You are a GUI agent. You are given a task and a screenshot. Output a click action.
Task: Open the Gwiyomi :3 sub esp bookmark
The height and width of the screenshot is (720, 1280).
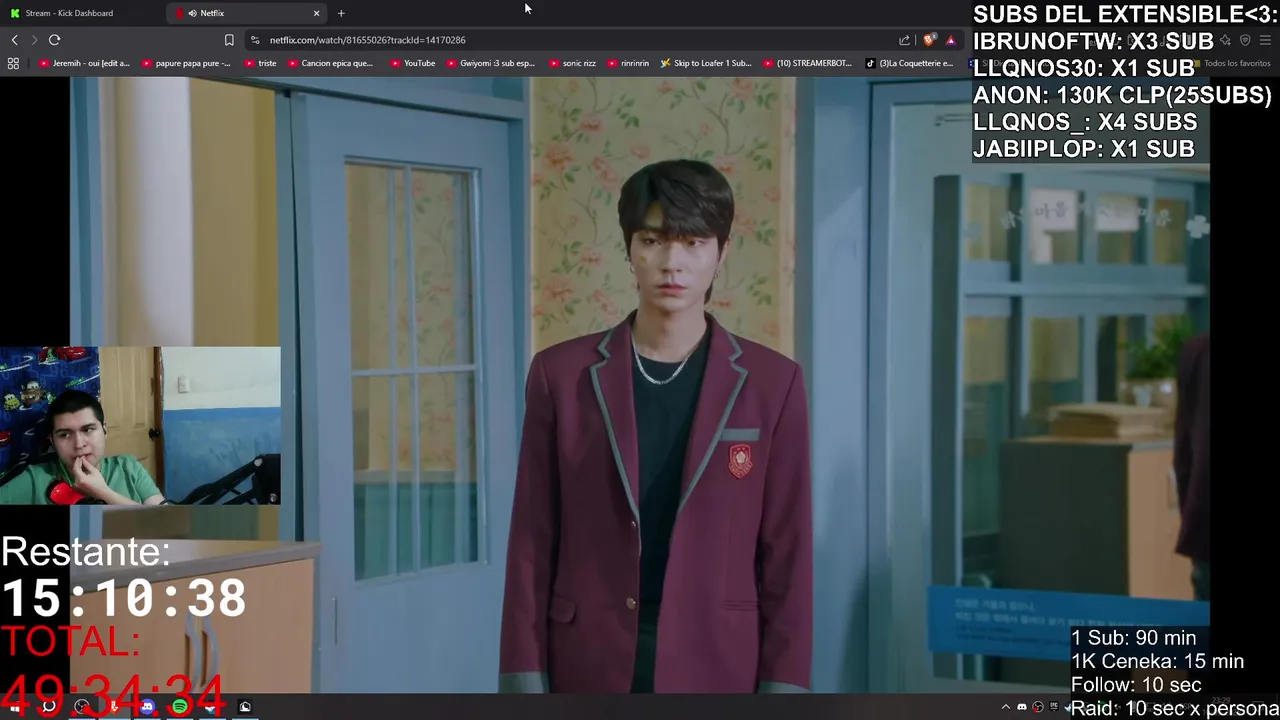(x=490, y=63)
